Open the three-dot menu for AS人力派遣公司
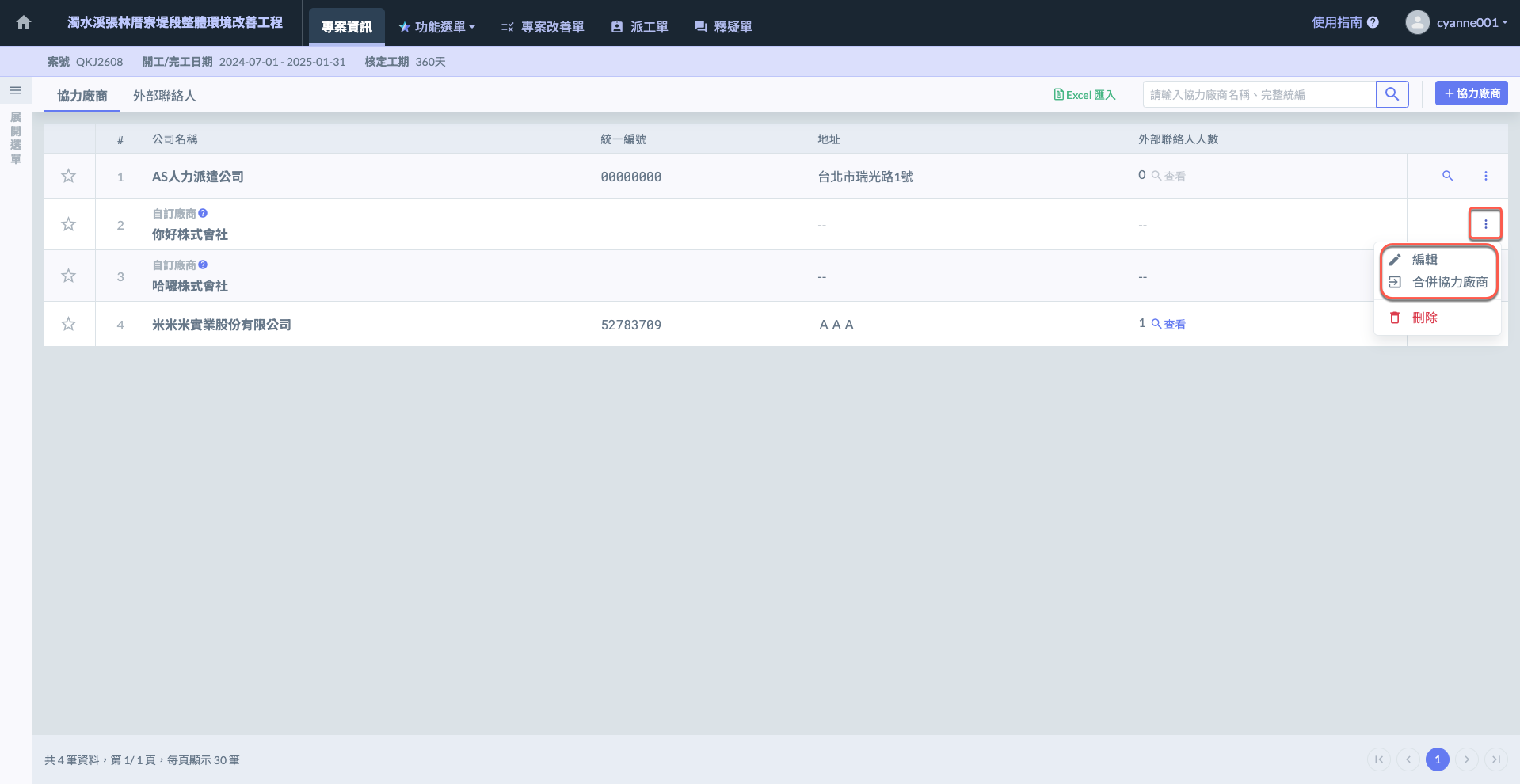Viewport: 1520px width, 784px height. click(1485, 176)
